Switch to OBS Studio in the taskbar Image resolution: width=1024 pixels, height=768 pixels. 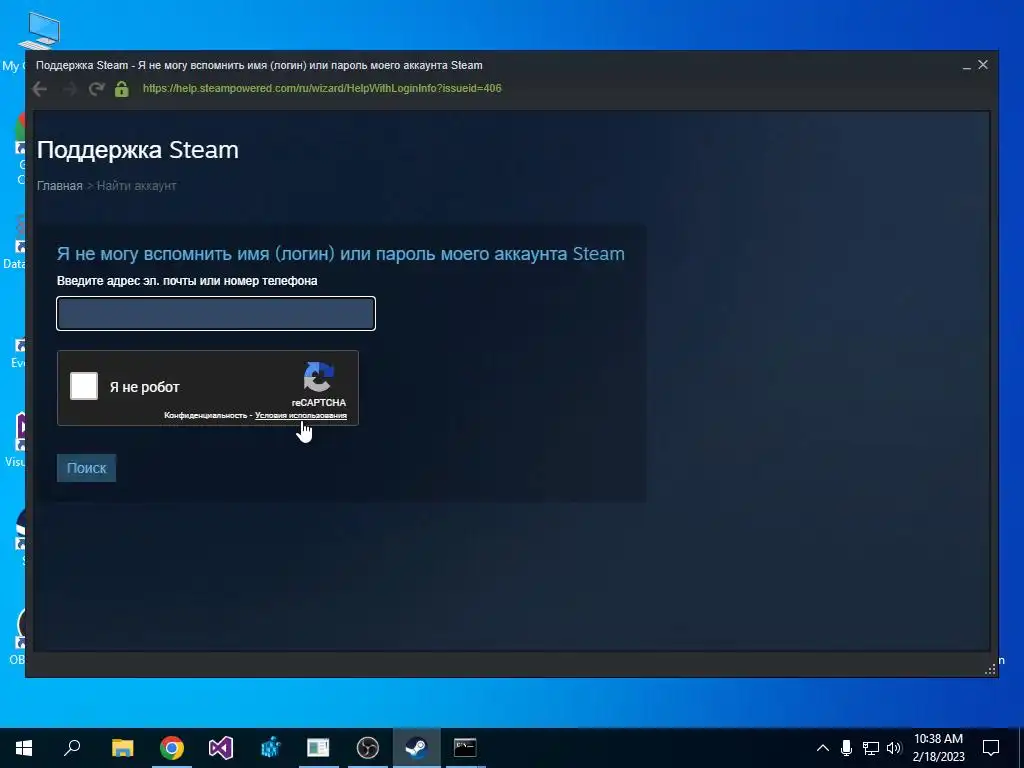point(368,748)
